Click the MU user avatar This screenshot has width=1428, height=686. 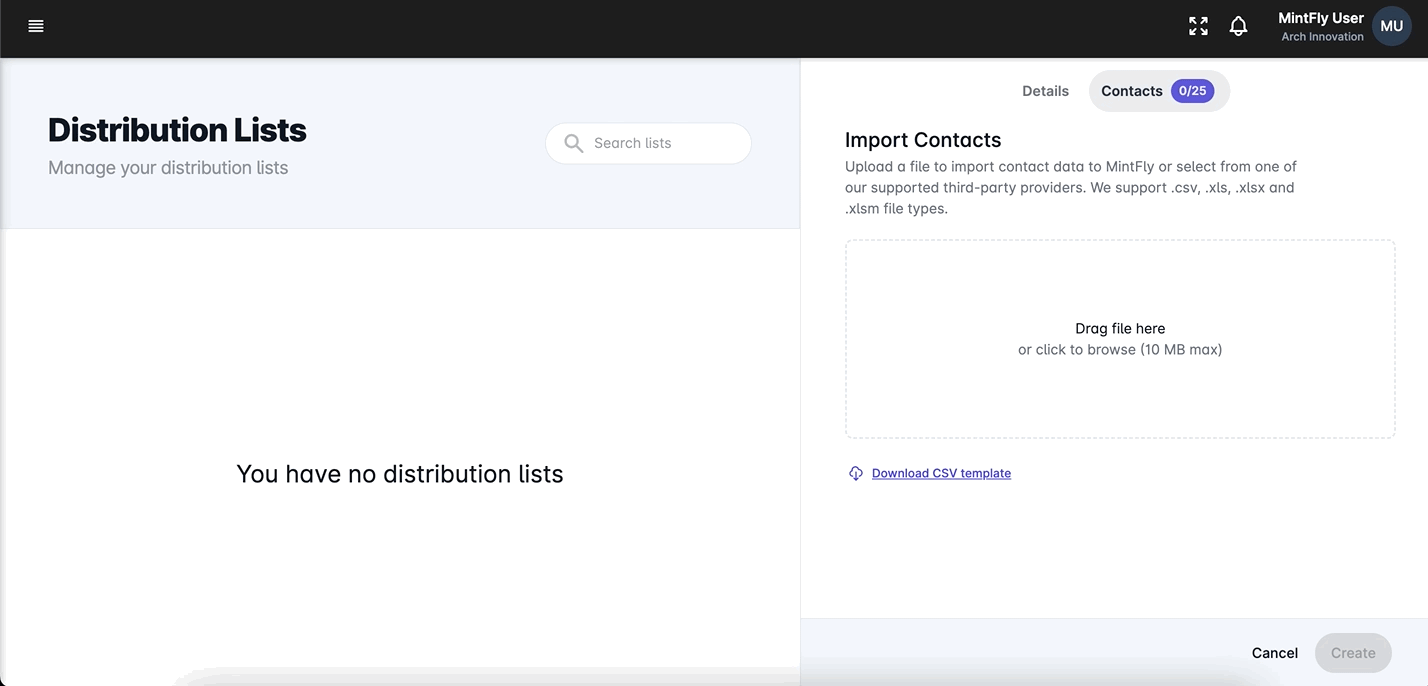(x=1391, y=27)
